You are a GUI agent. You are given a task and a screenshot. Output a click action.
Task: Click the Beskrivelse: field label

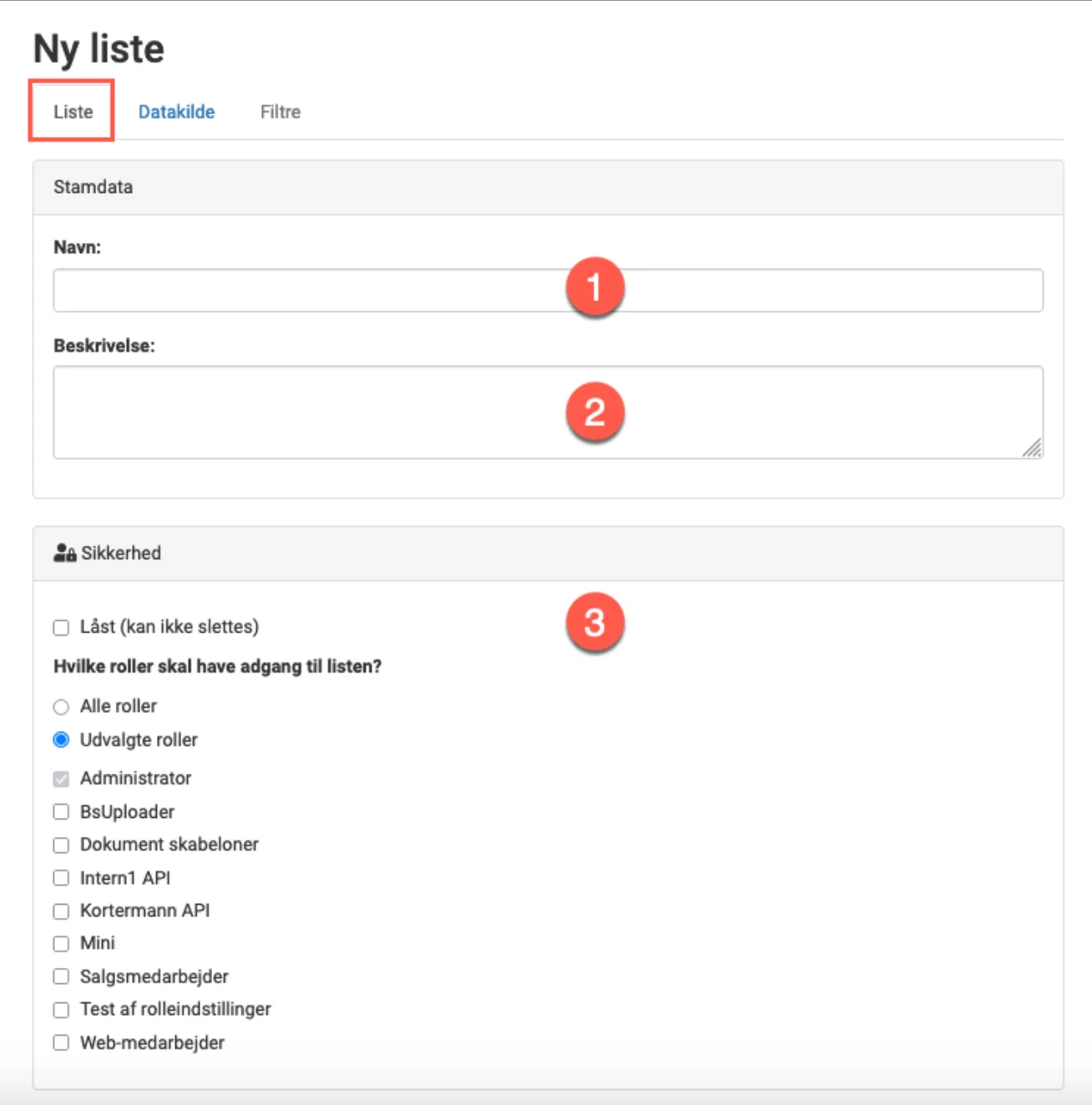104,346
